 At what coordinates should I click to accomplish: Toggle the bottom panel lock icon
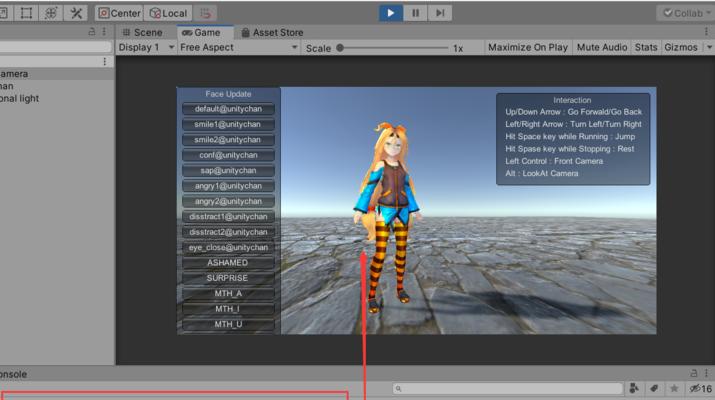[694, 373]
